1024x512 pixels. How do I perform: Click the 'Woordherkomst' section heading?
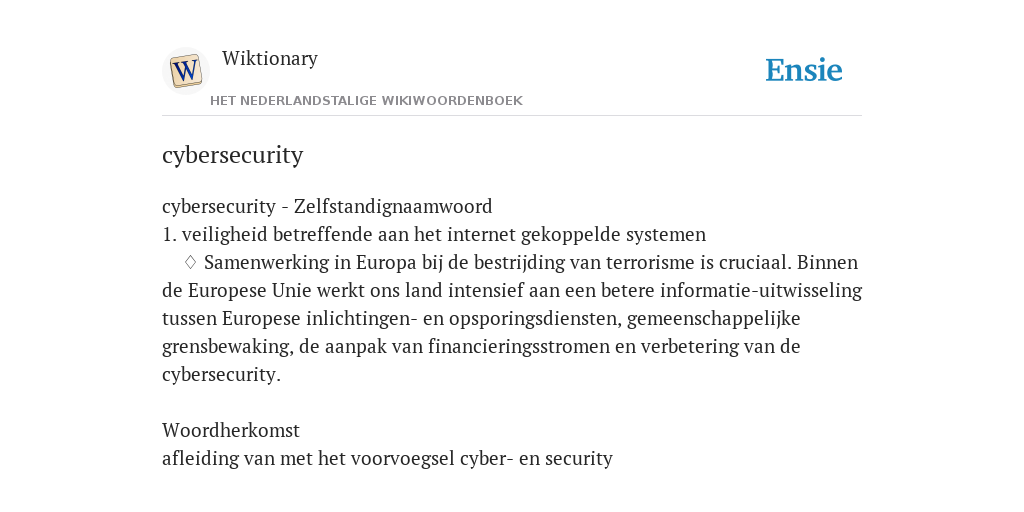click(231, 430)
